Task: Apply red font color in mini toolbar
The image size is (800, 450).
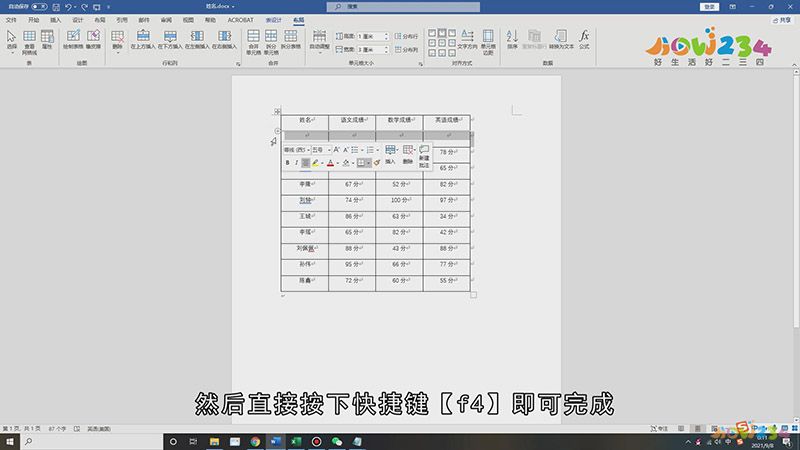Action: [330, 163]
